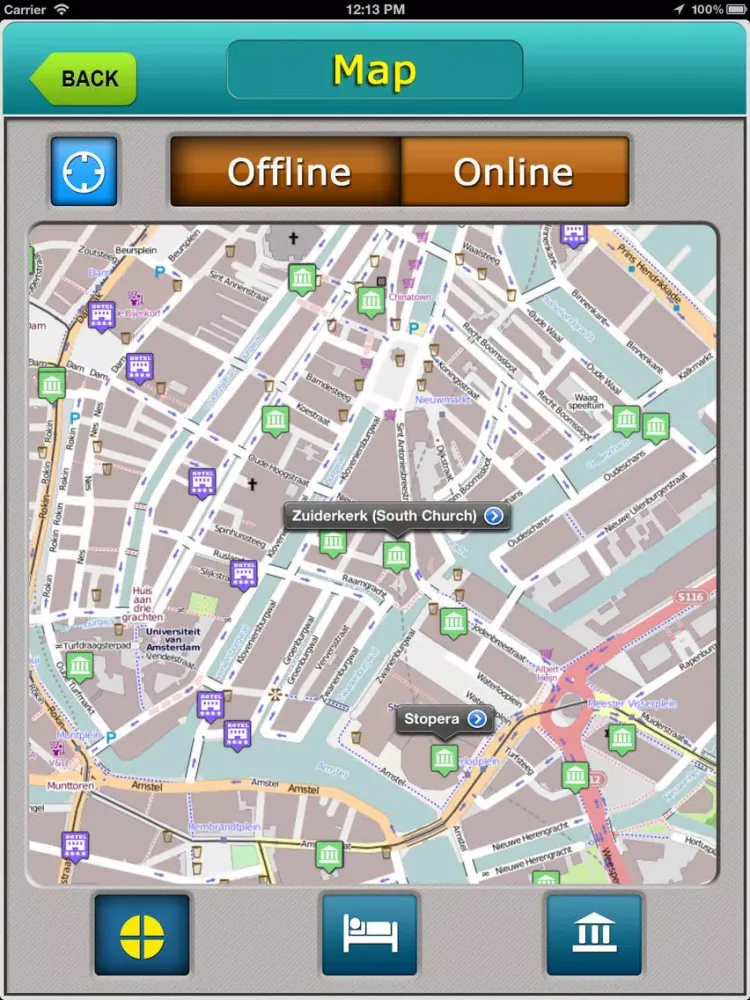Tap the Huis aan drie grachten label
750x1000 pixels.
[143, 604]
